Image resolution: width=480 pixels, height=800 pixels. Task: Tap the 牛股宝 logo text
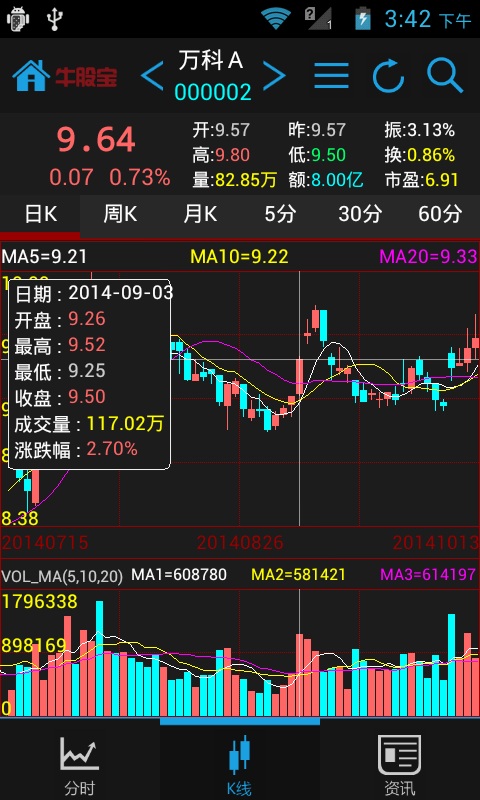coord(86,77)
